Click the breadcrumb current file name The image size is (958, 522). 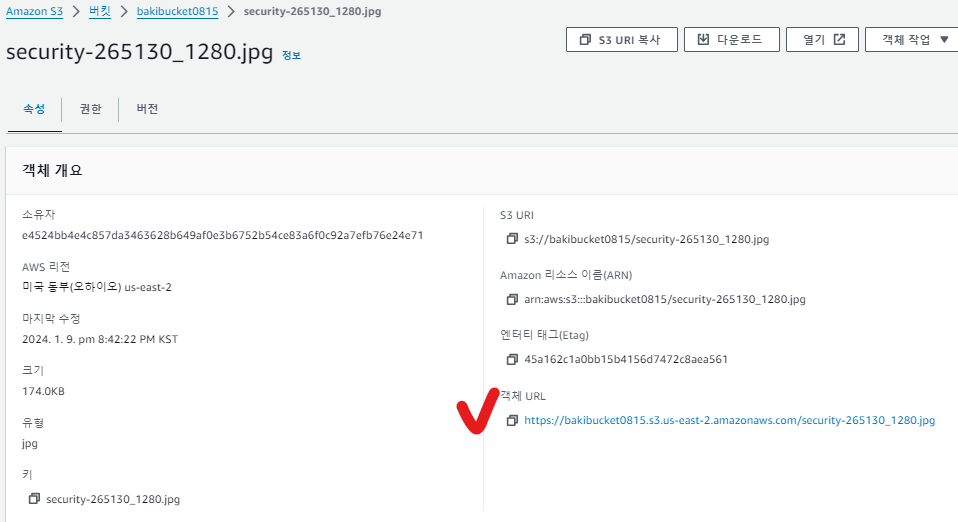point(312,12)
